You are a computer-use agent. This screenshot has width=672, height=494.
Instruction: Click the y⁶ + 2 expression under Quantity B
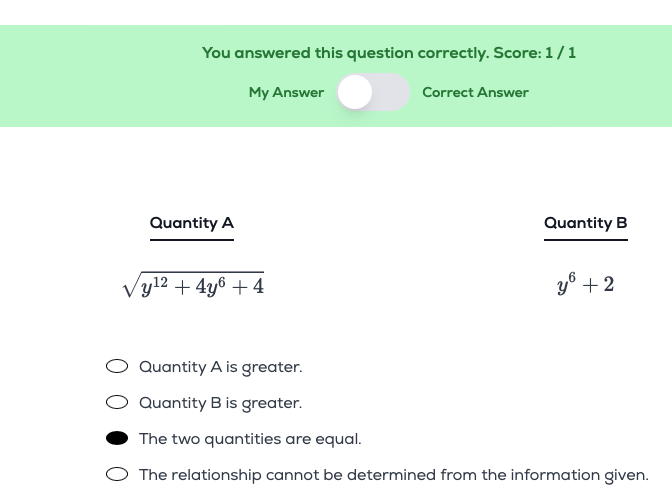pyautogui.click(x=585, y=284)
